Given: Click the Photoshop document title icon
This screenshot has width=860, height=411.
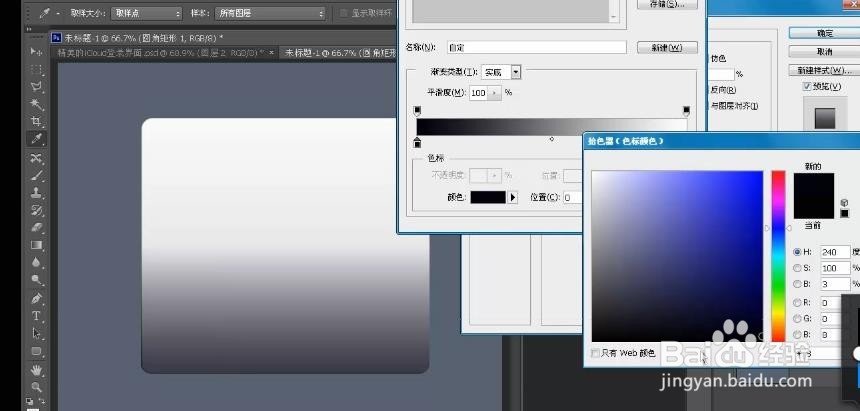Looking at the screenshot, I should pos(56,37).
